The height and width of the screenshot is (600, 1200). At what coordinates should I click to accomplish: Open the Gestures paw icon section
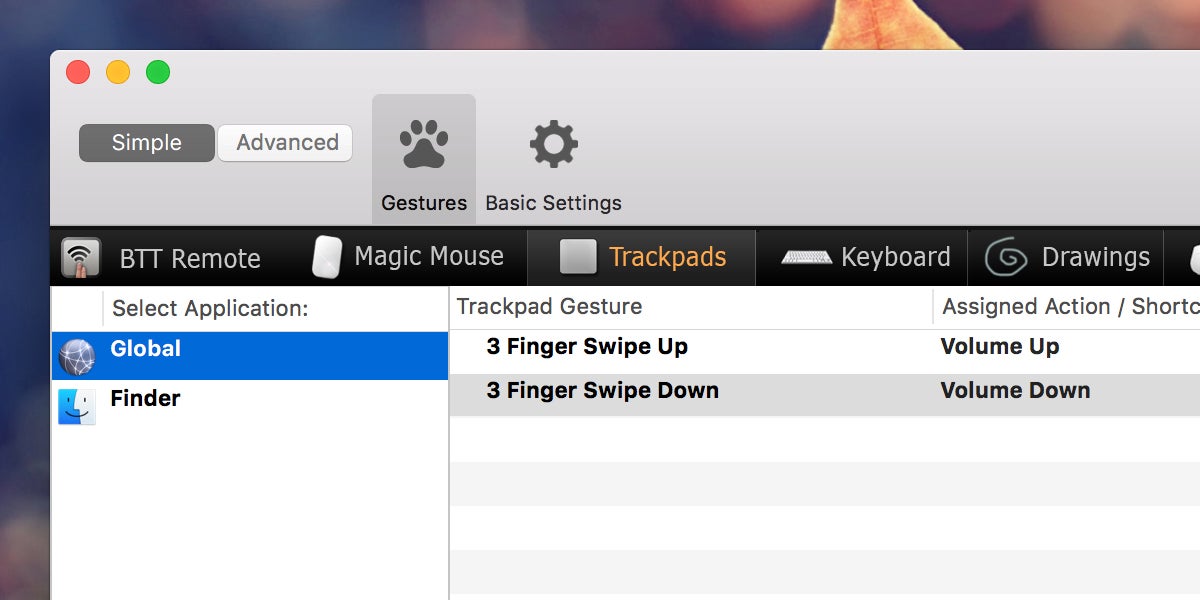424,146
